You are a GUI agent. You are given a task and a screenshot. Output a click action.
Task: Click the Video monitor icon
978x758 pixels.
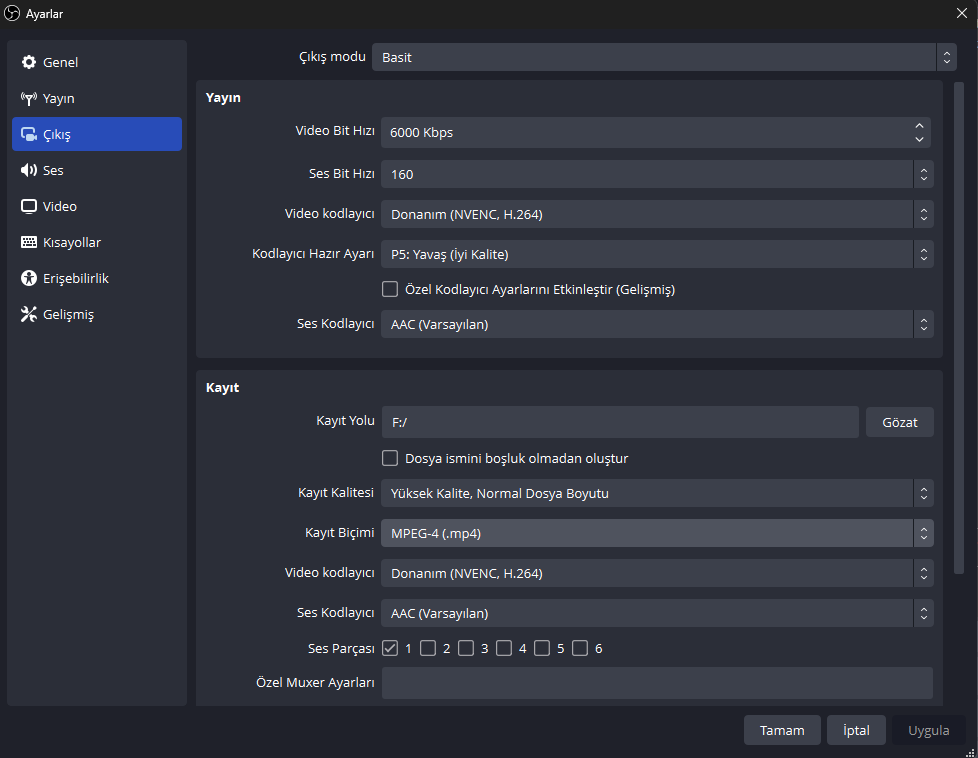(x=29, y=207)
